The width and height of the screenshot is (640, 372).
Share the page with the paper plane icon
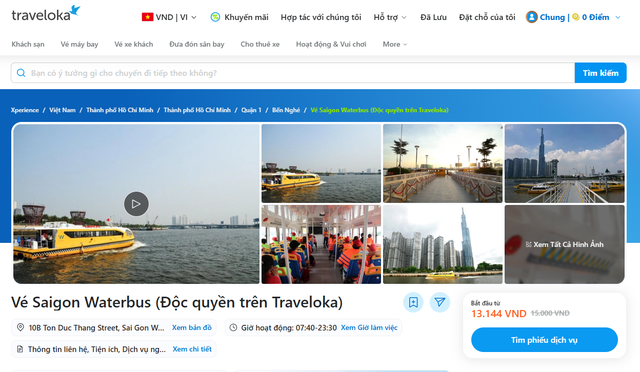coord(440,302)
